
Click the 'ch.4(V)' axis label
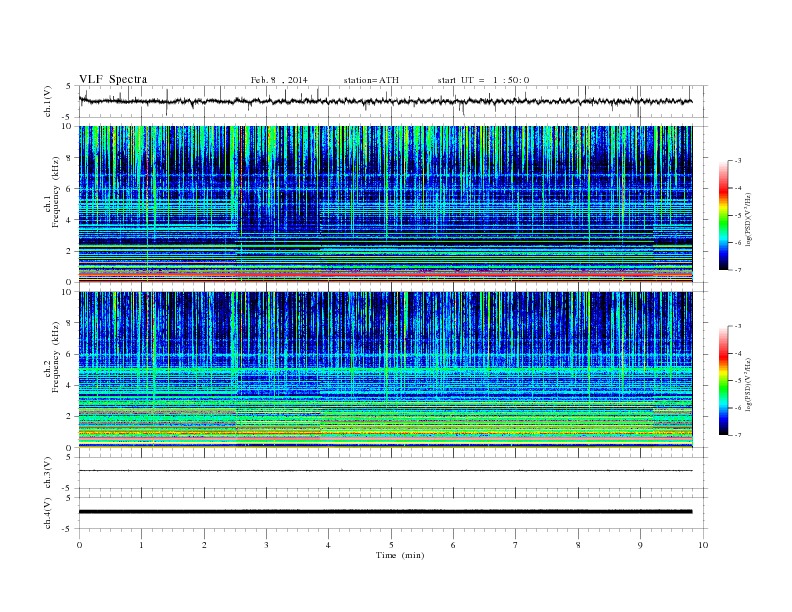pos(48,513)
